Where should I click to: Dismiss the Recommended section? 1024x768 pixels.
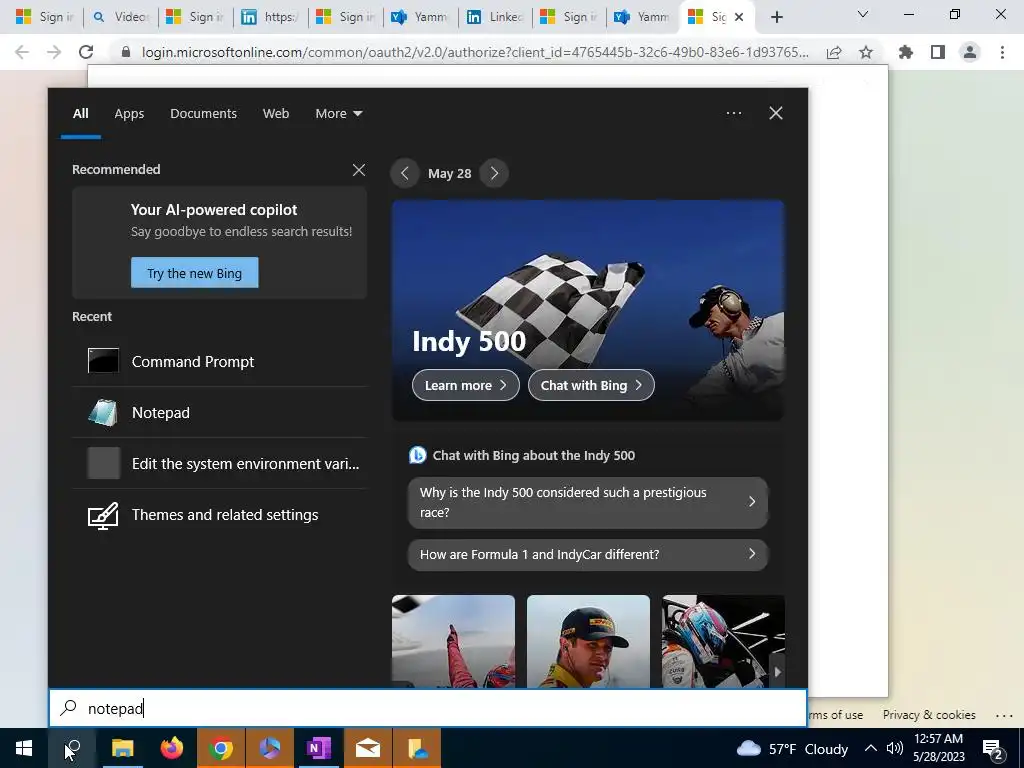click(359, 170)
